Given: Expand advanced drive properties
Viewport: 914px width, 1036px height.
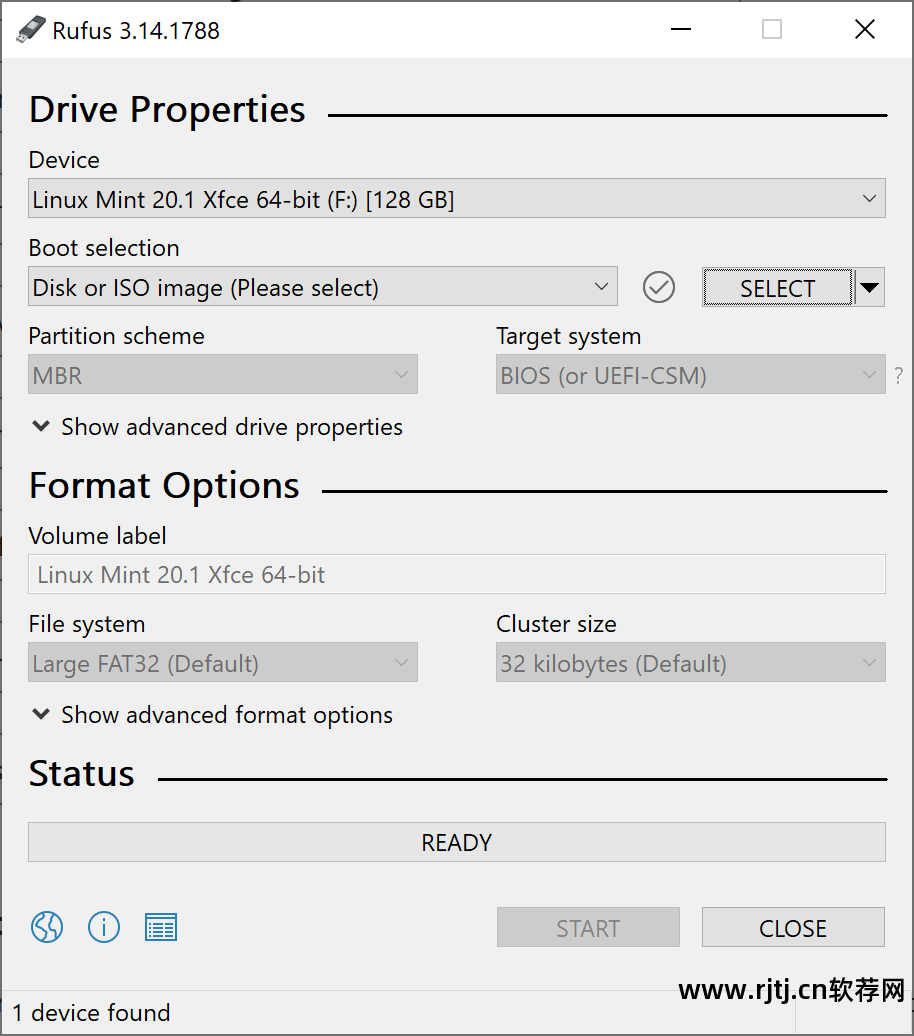Looking at the screenshot, I should [217, 427].
